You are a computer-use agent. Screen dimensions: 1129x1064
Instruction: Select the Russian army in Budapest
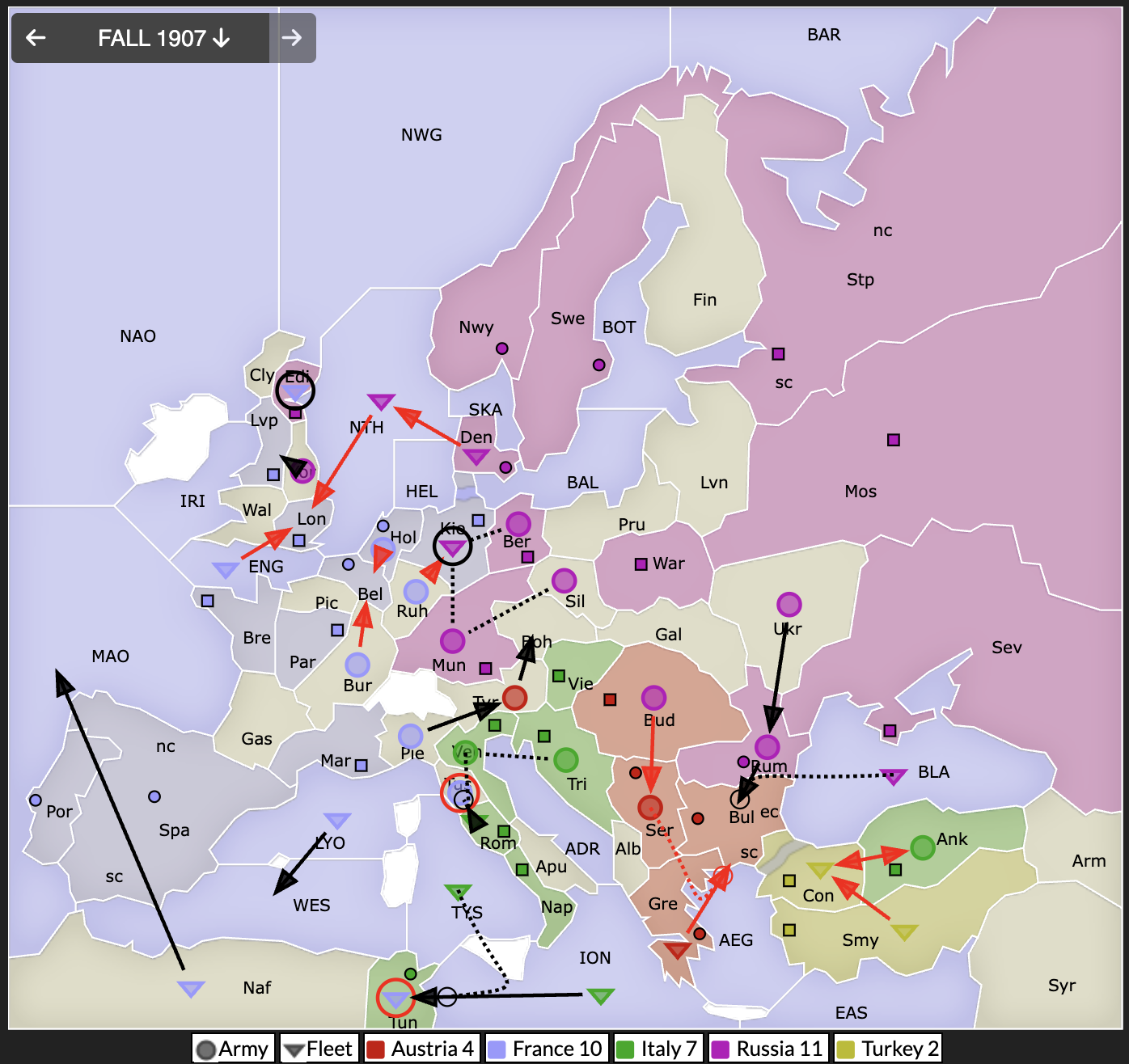click(x=654, y=697)
